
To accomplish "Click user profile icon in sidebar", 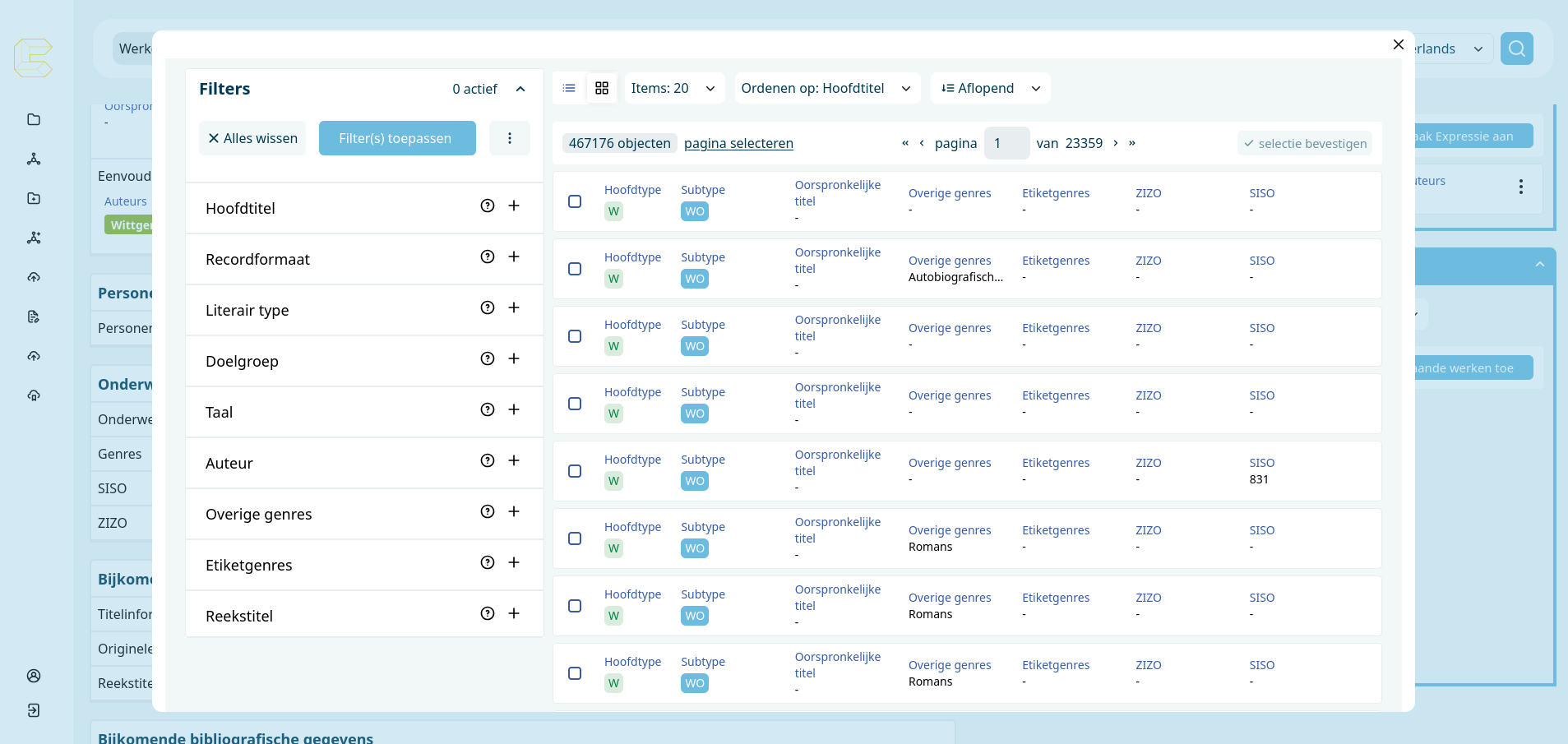I will [34, 676].
